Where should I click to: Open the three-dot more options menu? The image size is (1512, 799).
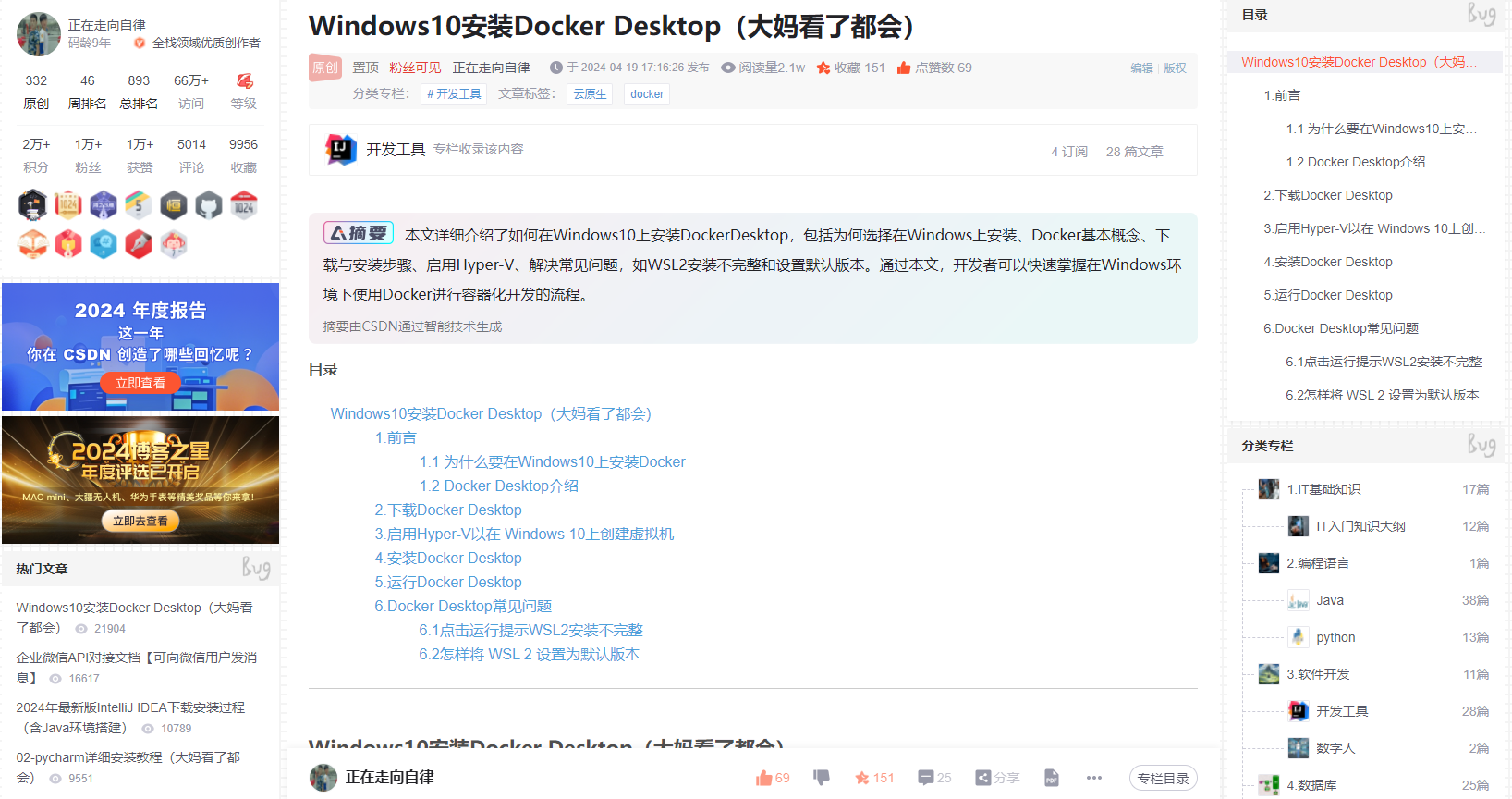click(1094, 778)
